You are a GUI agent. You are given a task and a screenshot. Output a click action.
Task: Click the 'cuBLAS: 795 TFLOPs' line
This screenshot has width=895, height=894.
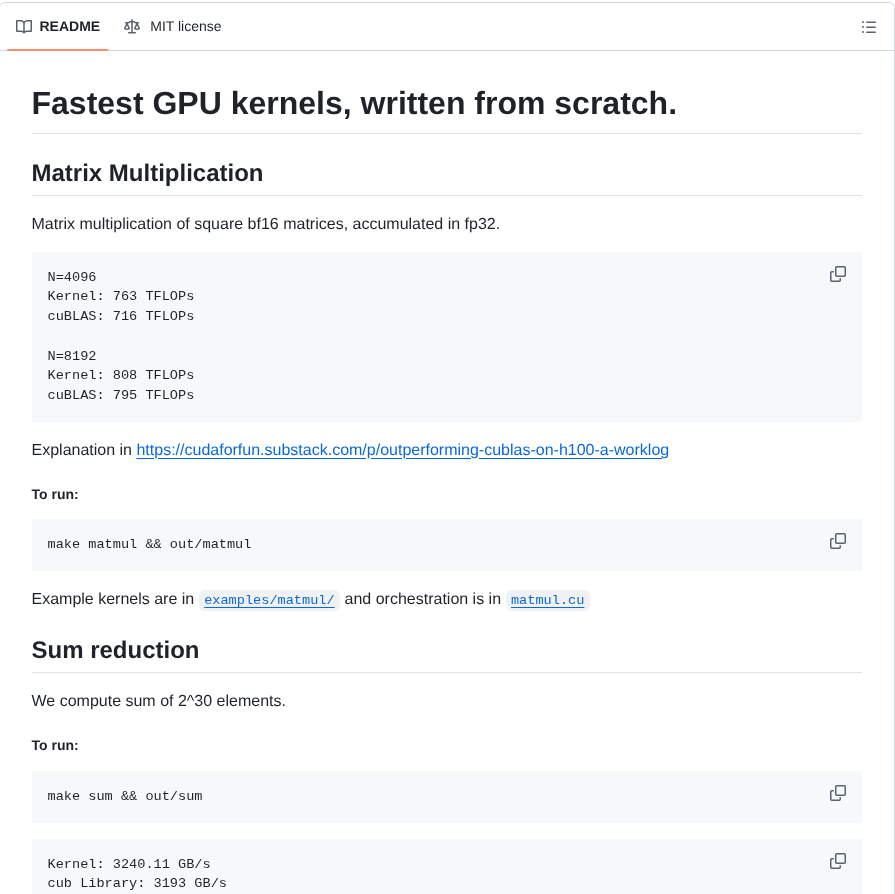coord(120,394)
